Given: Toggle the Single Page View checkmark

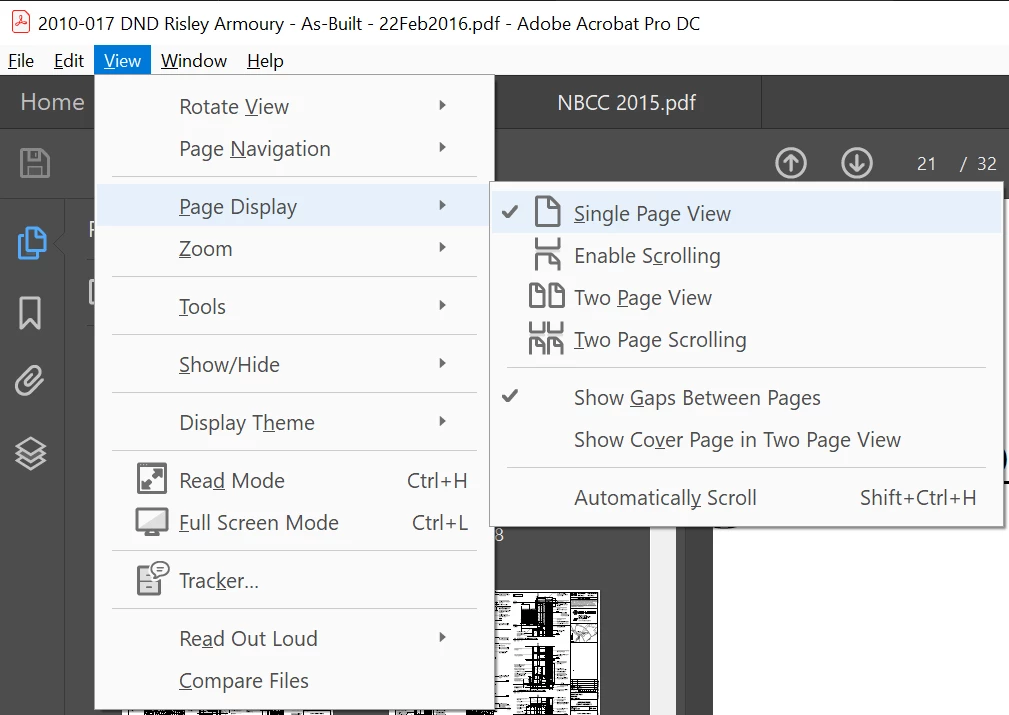Looking at the screenshot, I should (x=510, y=212).
